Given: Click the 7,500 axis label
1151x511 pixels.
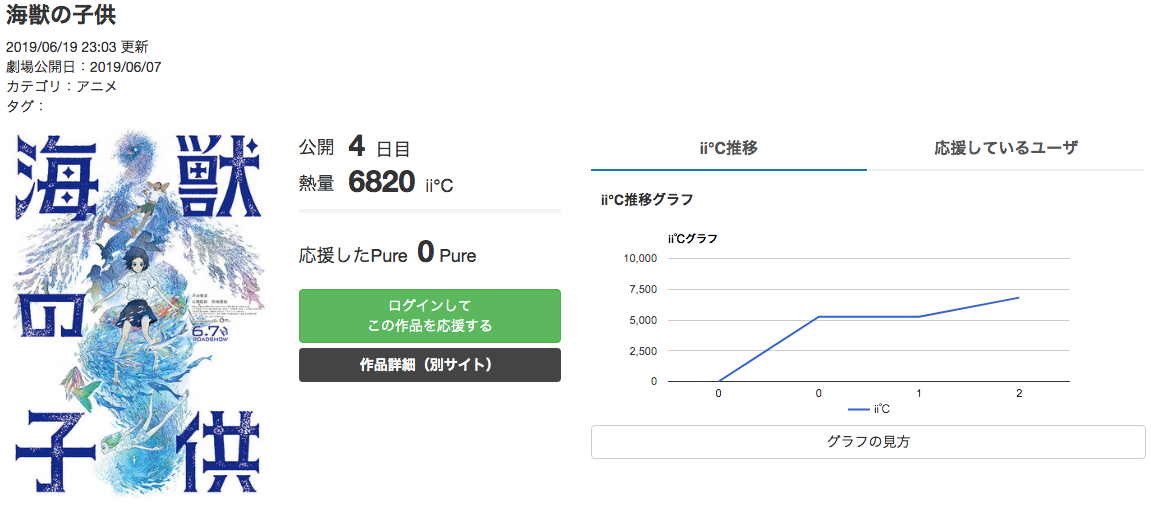Looking at the screenshot, I should click(x=645, y=289).
